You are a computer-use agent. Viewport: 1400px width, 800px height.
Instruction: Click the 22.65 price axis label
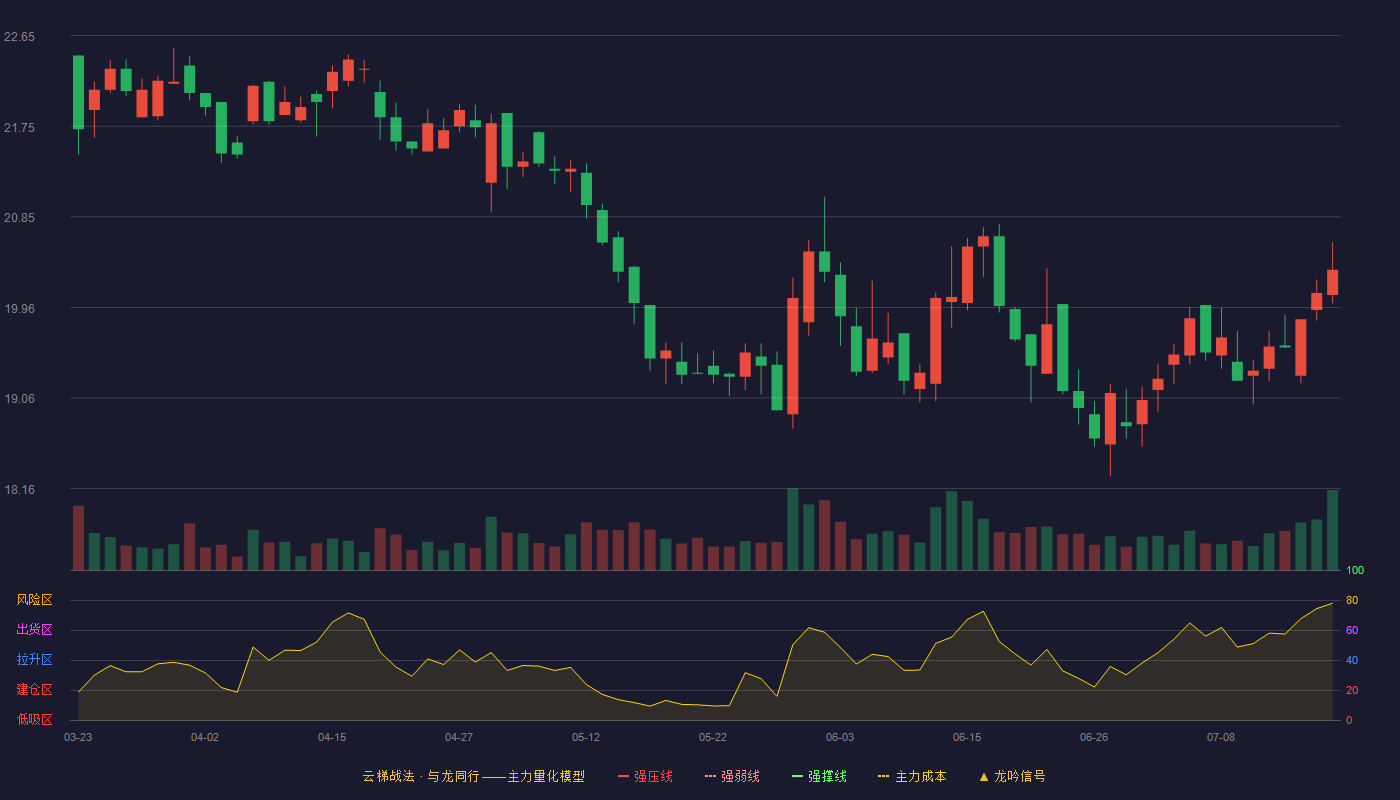tap(20, 37)
